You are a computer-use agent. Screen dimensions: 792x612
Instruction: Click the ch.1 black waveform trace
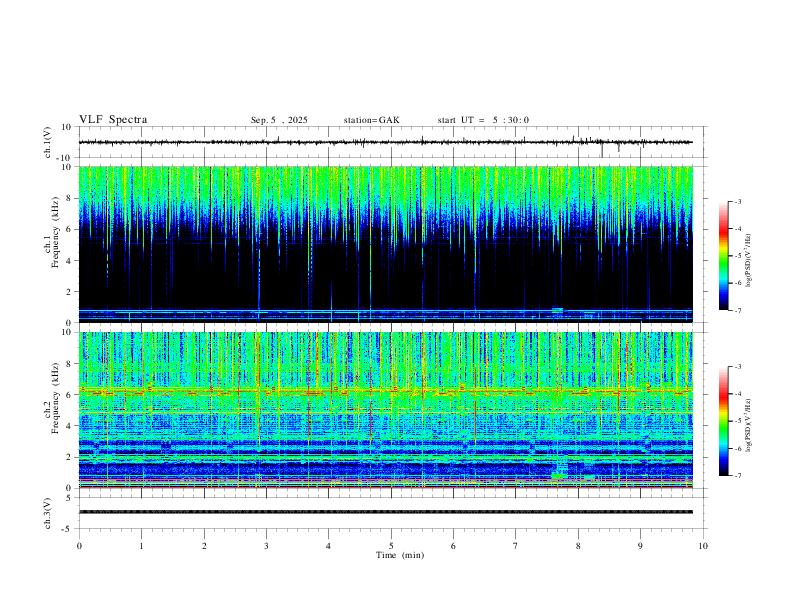(385, 142)
